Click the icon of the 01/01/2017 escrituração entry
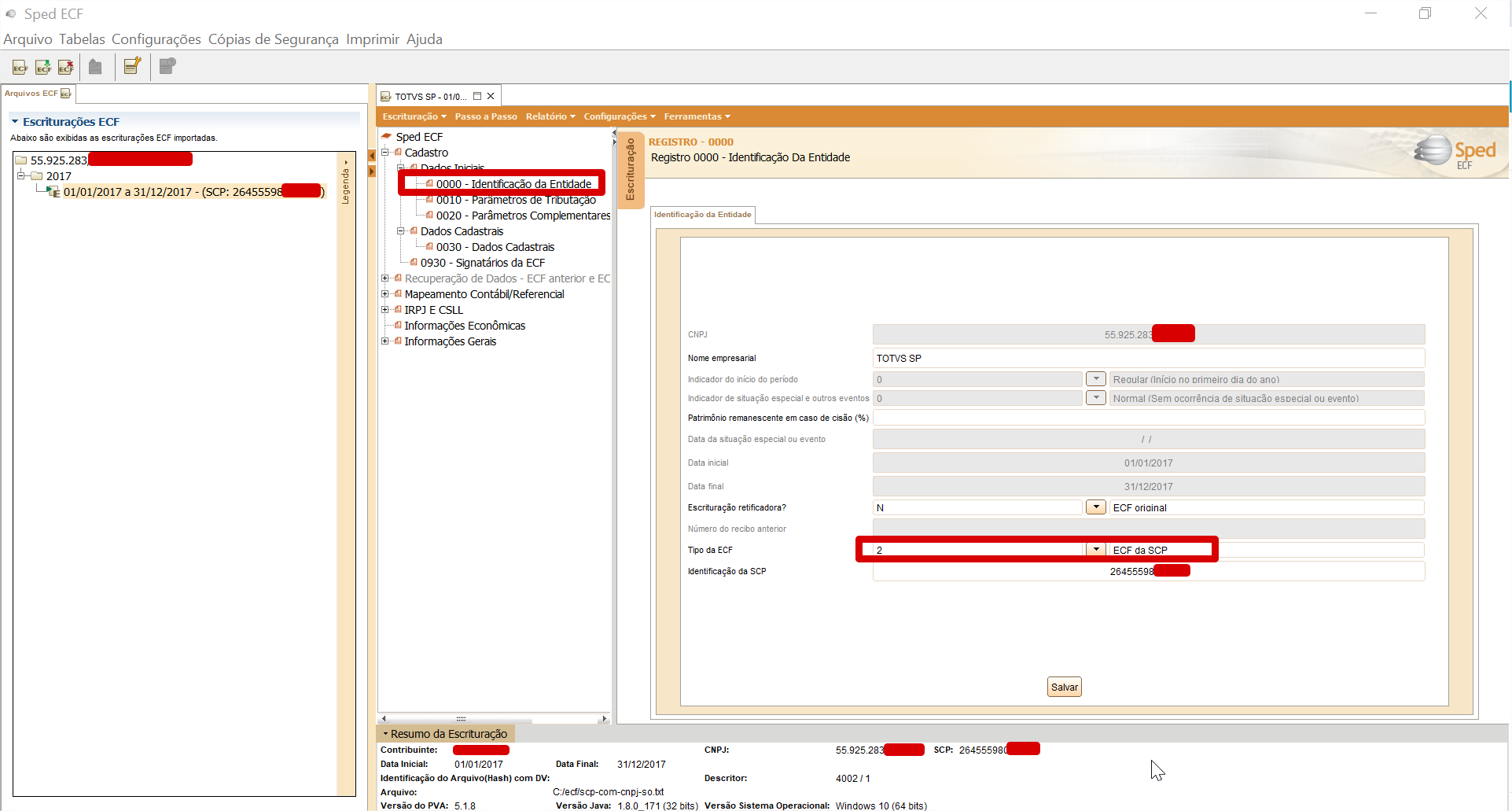 [x=53, y=192]
